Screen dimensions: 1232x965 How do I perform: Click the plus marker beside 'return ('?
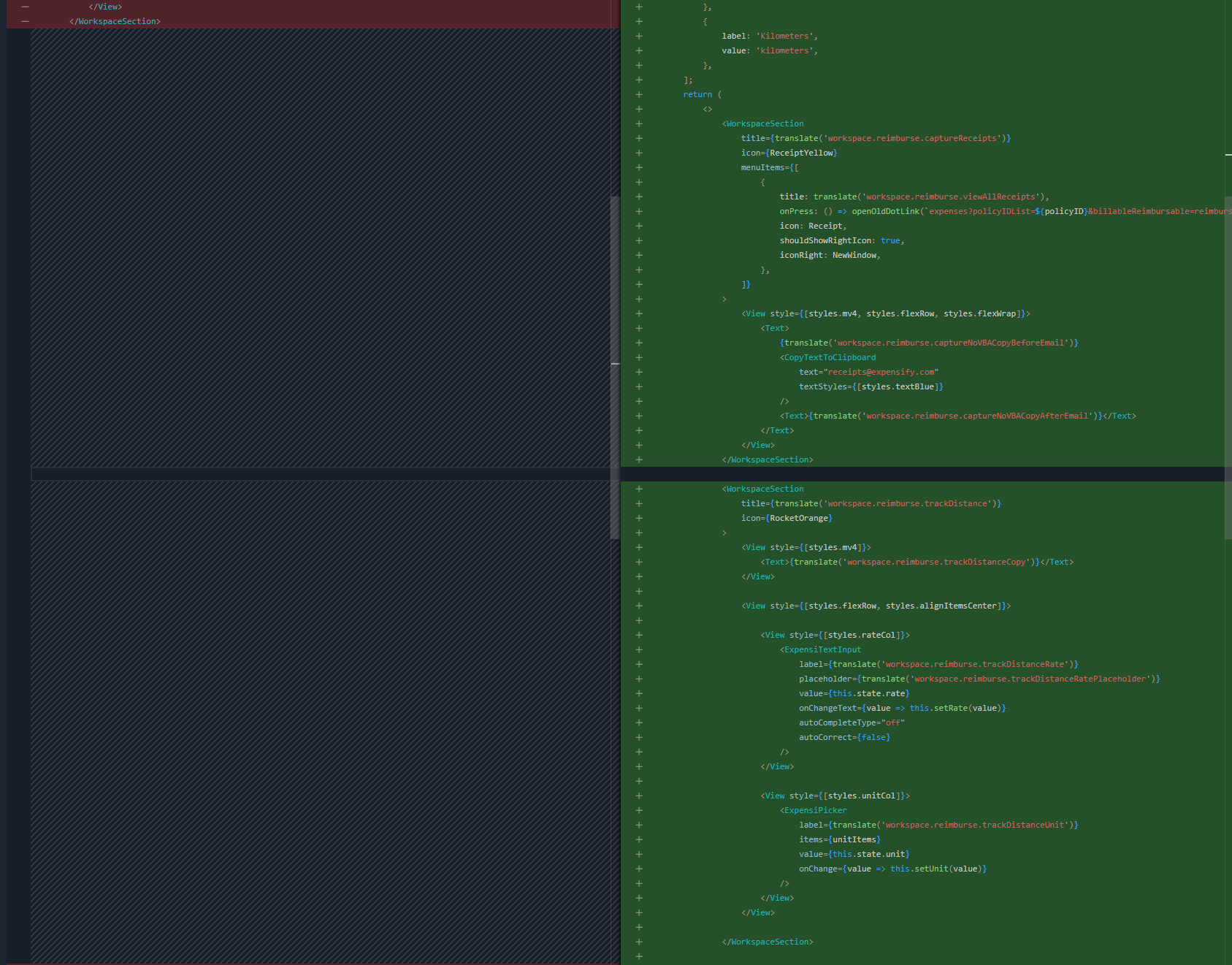[x=639, y=94]
